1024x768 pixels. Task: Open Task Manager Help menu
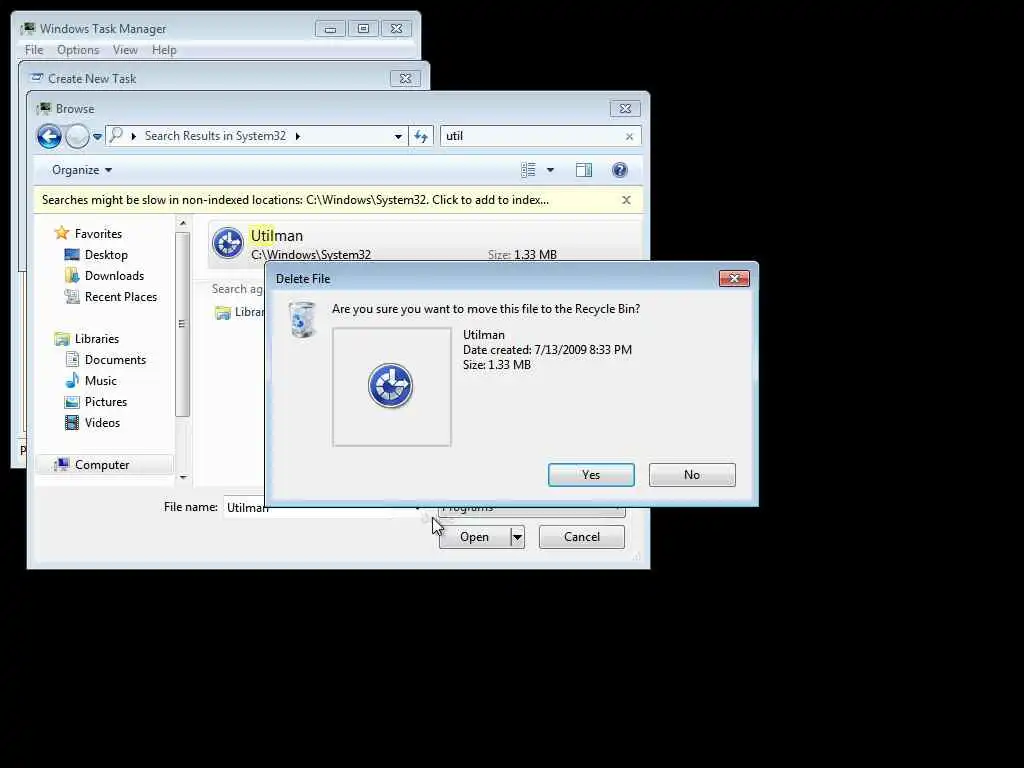pyautogui.click(x=164, y=50)
